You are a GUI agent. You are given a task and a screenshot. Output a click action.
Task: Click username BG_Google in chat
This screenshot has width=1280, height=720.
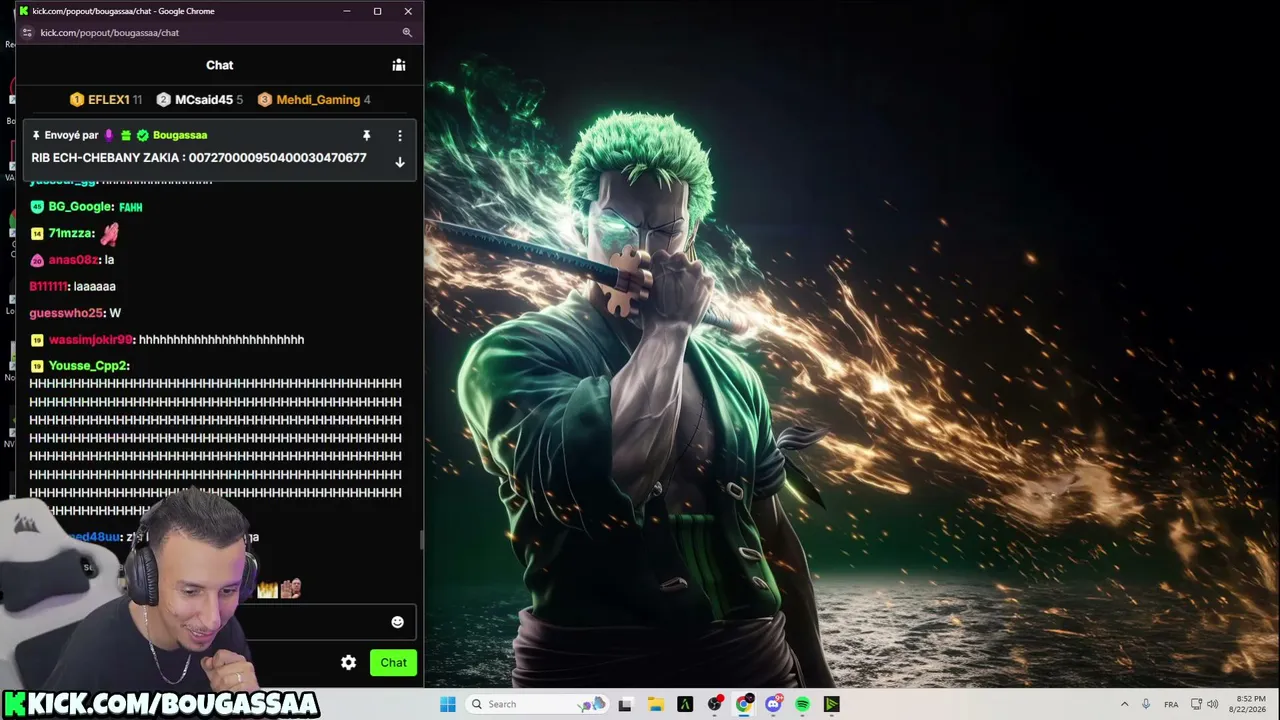point(80,206)
